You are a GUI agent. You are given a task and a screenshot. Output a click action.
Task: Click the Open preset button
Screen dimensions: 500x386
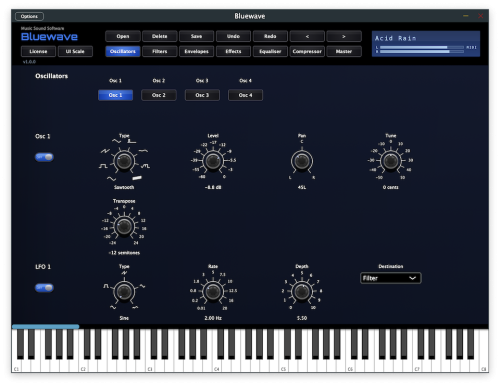123,36
